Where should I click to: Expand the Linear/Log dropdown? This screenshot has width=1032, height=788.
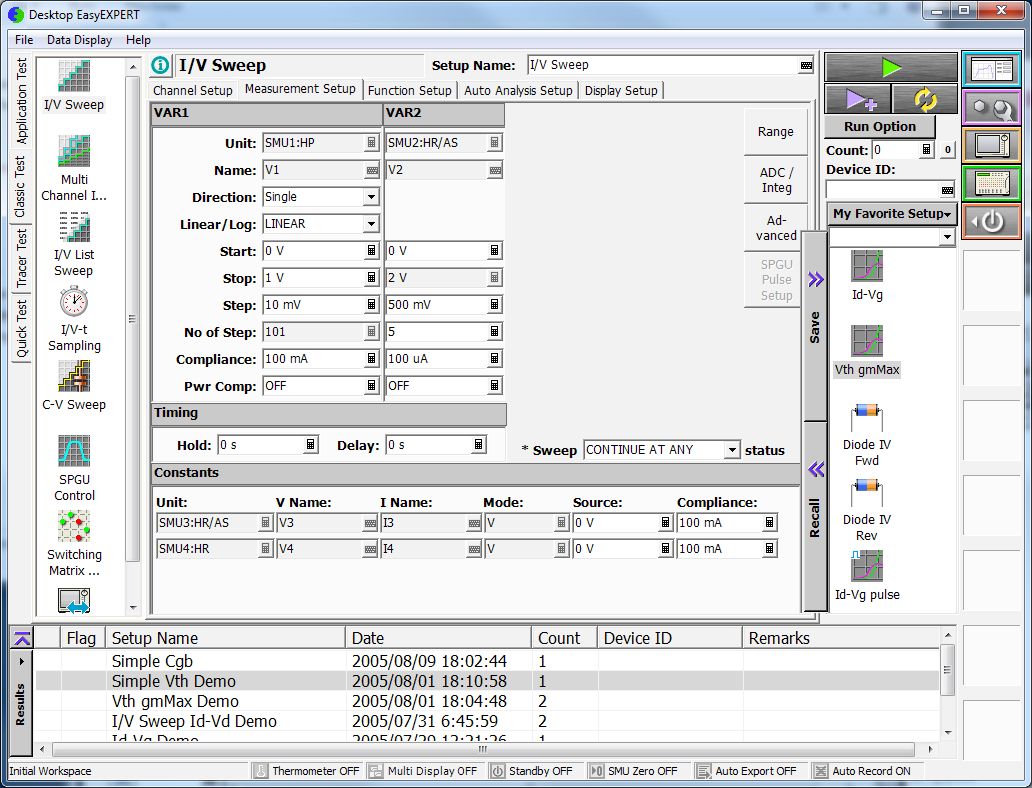click(x=371, y=224)
